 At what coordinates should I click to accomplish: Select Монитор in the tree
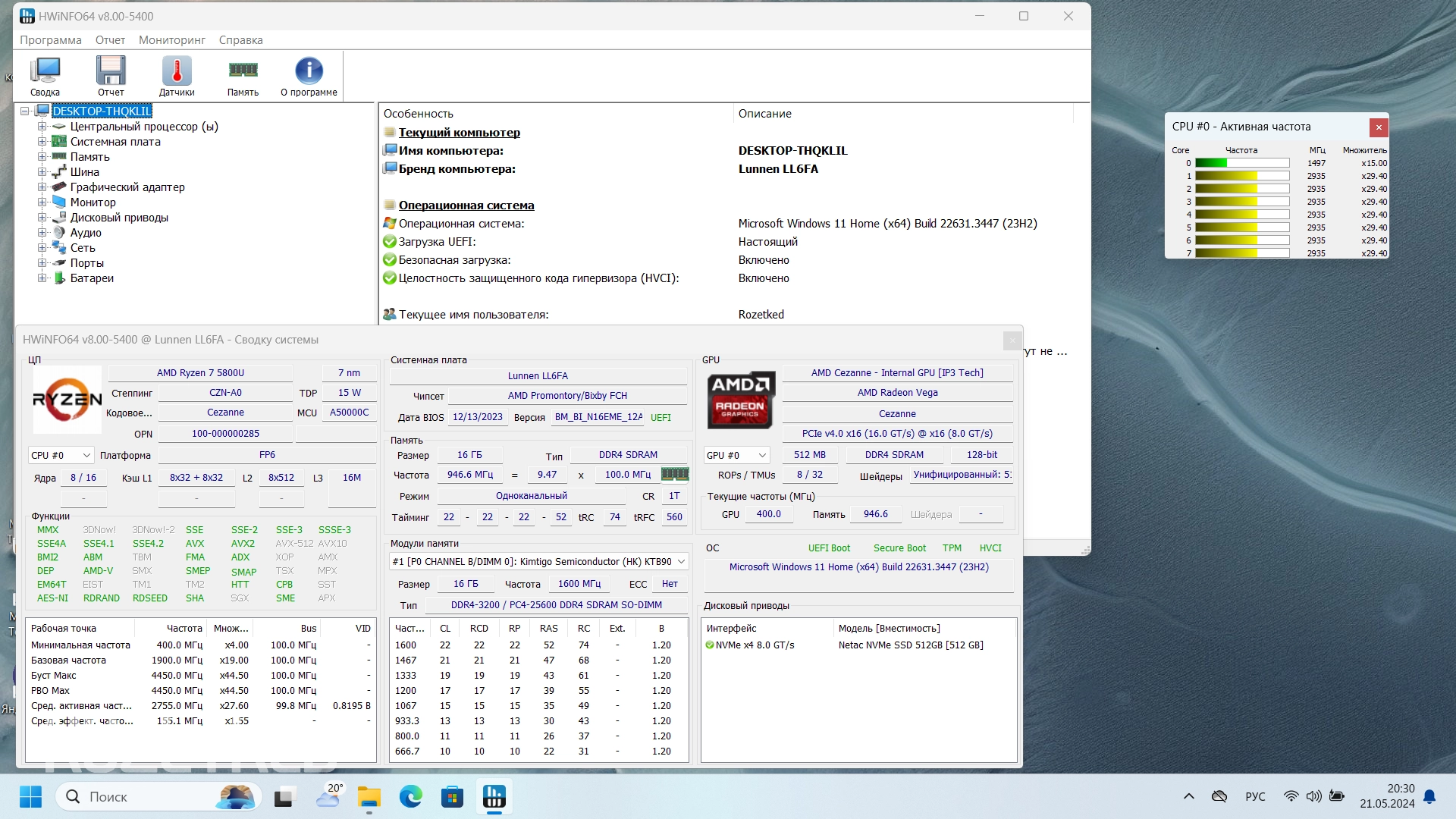[93, 202]
